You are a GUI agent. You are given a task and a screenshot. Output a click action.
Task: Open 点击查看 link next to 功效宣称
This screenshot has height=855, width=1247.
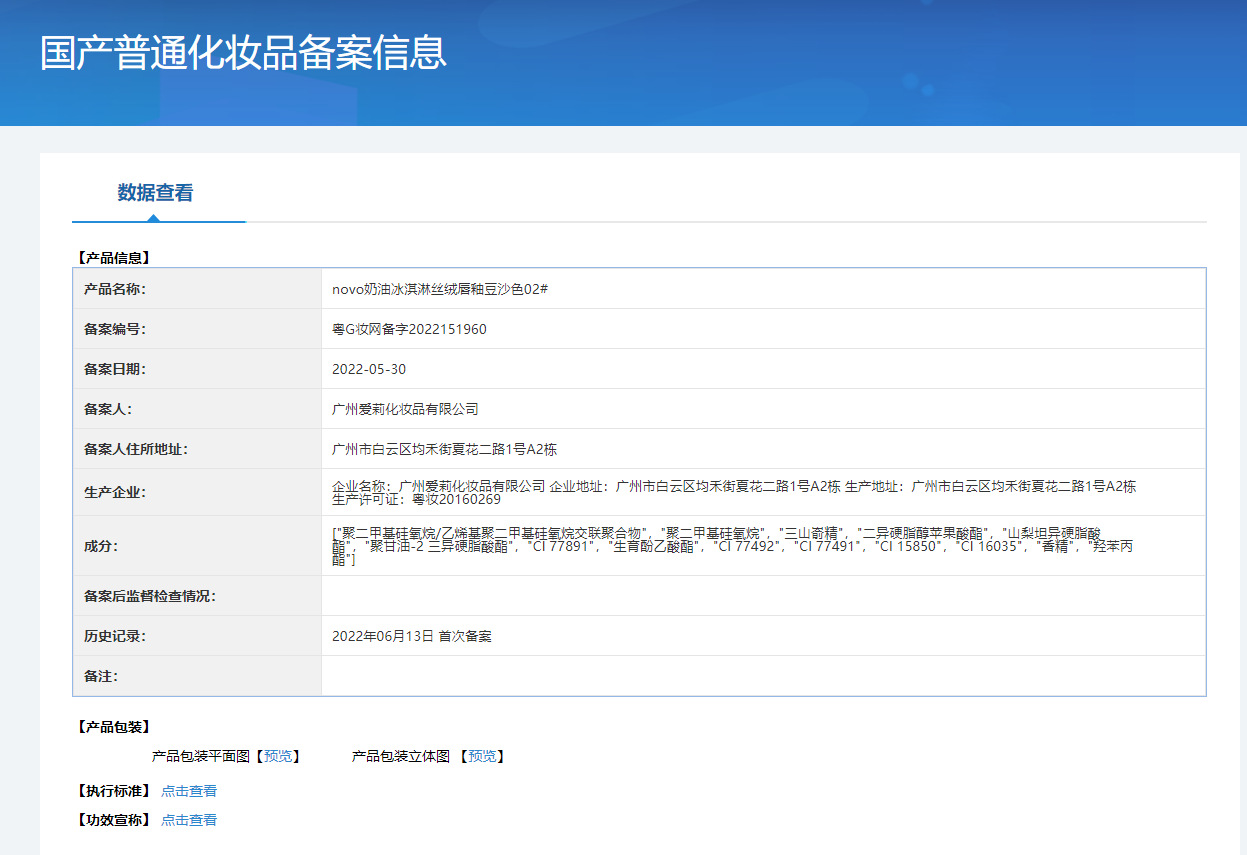pos(189,820)
